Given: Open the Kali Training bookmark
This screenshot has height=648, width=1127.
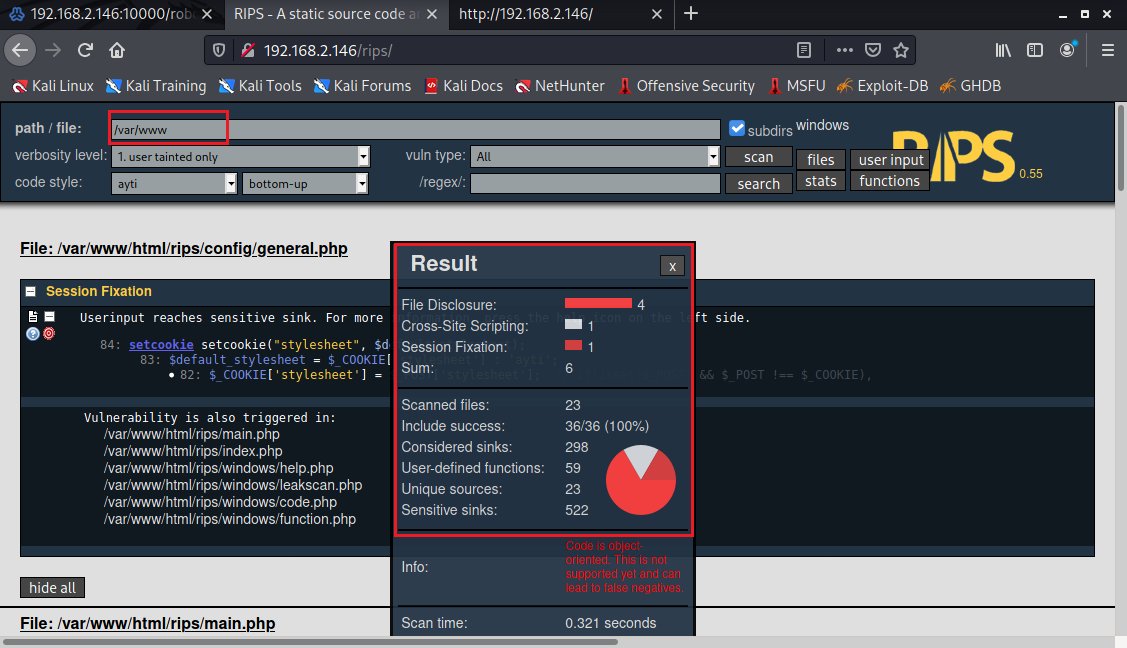Looking at the screenshot, I should 156,86.
